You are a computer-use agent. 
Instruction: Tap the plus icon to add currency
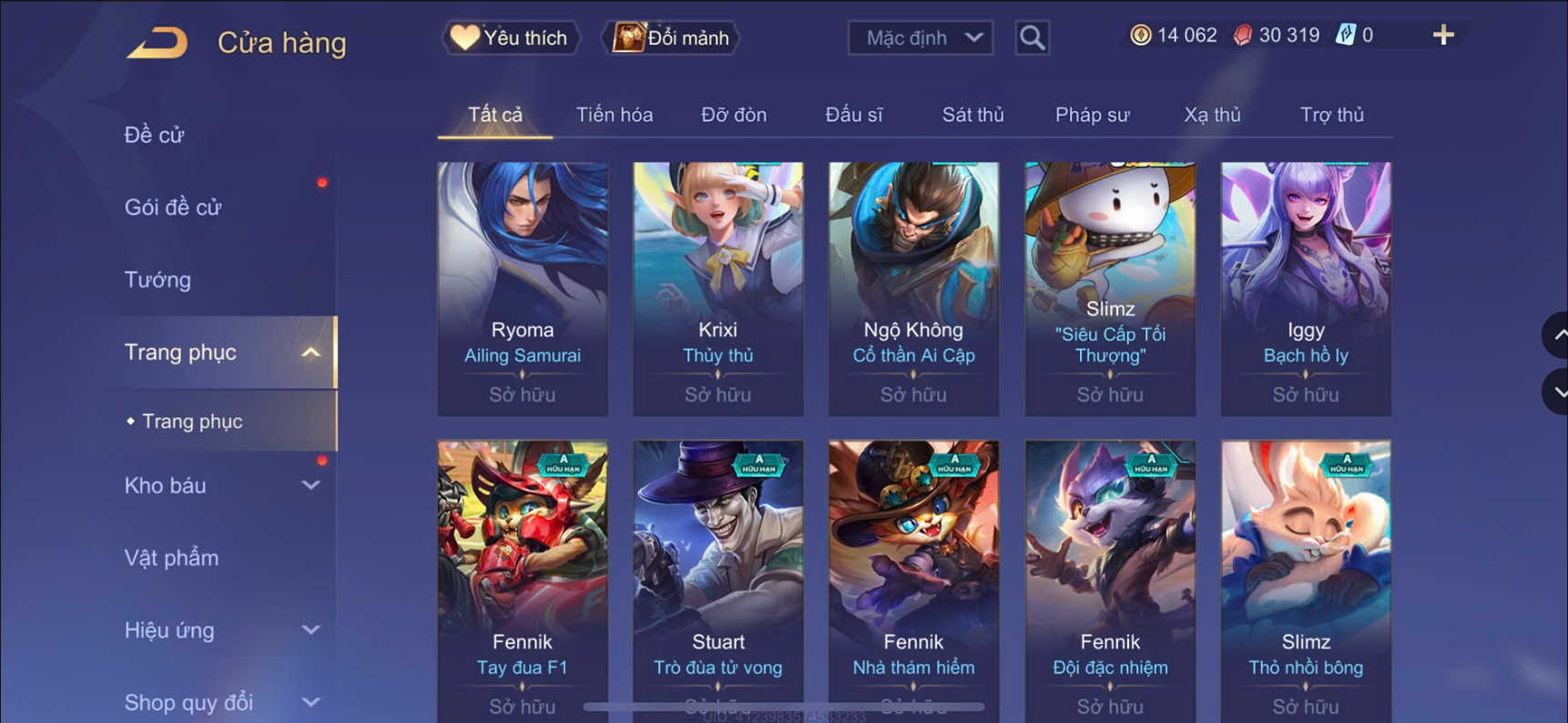coord(1443,36)
